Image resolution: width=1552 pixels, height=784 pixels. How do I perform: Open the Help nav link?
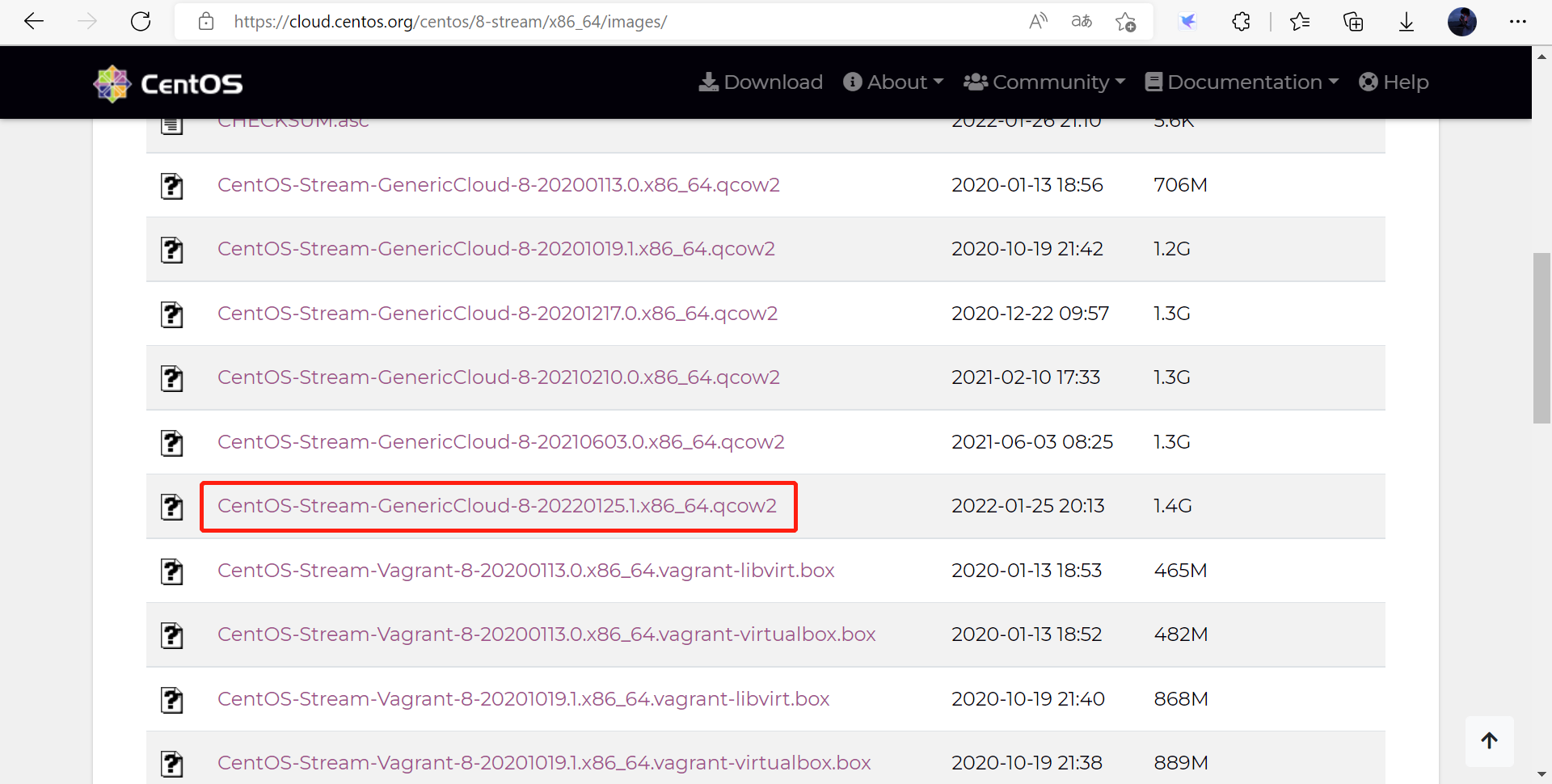pyautogui.click(x=1394, y=82)
